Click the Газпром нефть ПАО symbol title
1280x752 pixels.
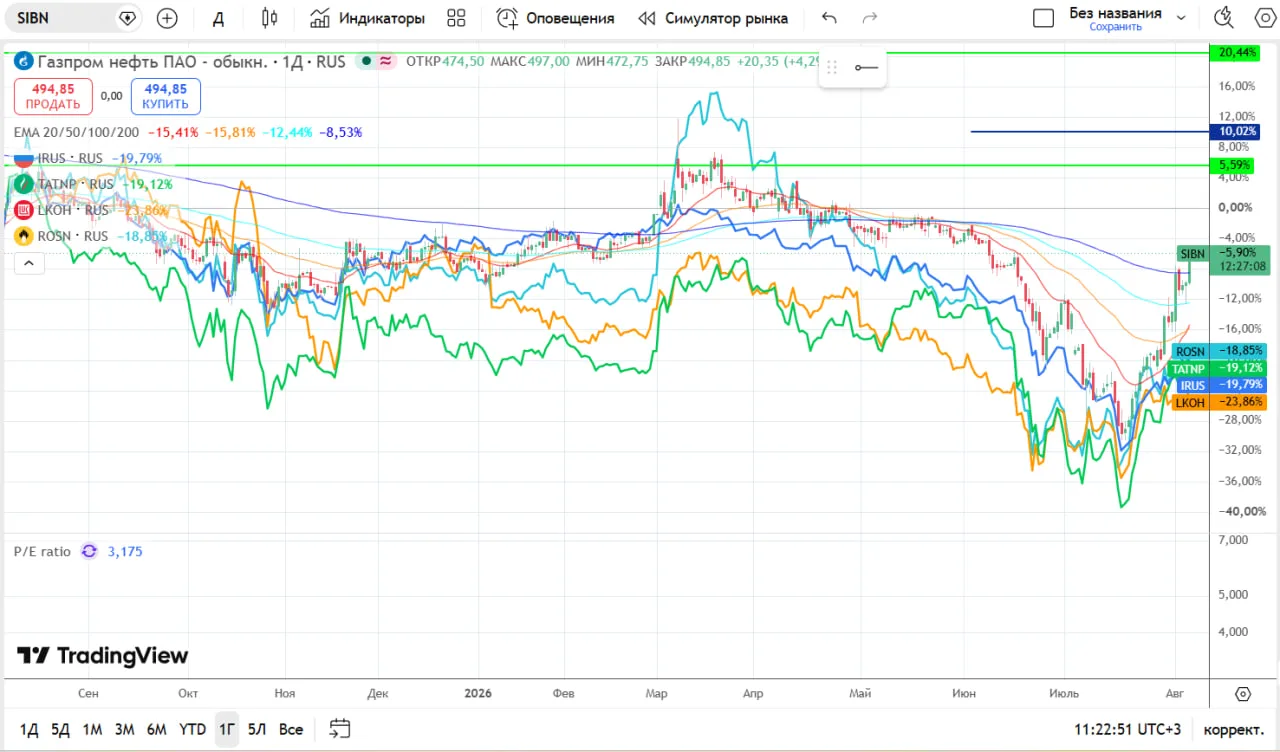152,62
